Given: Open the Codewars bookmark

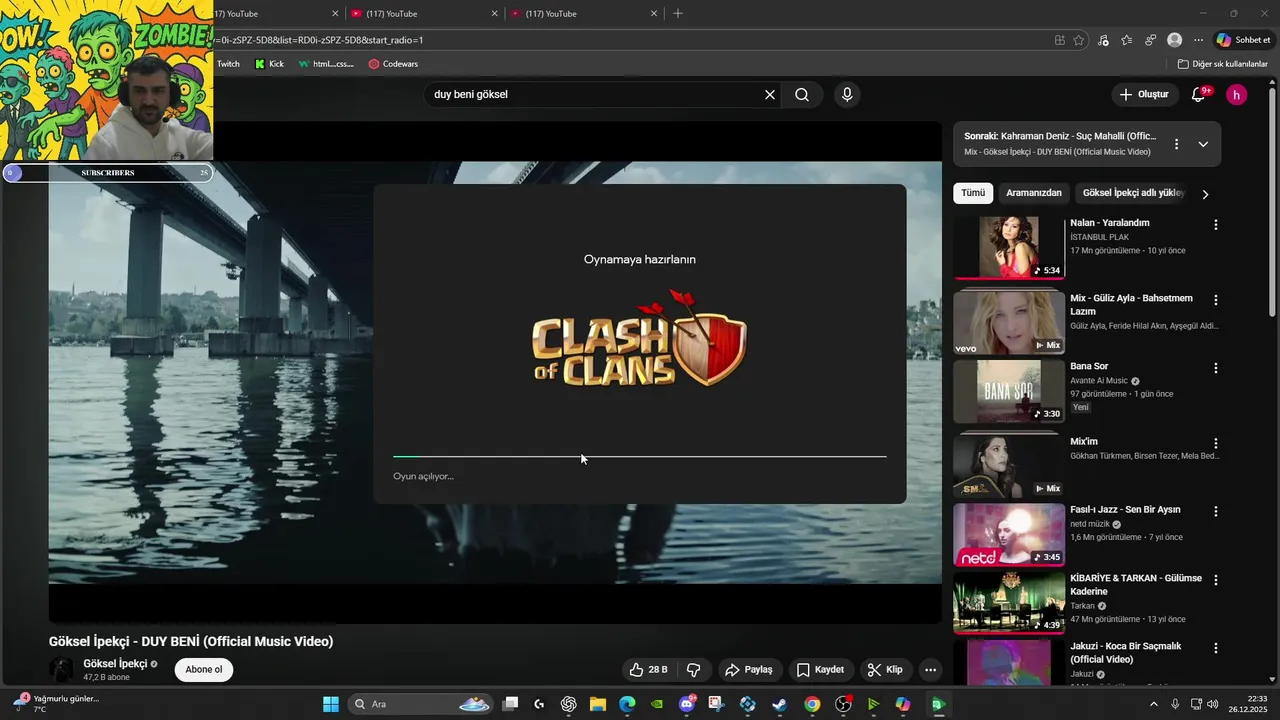Looking at the screenshot, I should [393, 64].
